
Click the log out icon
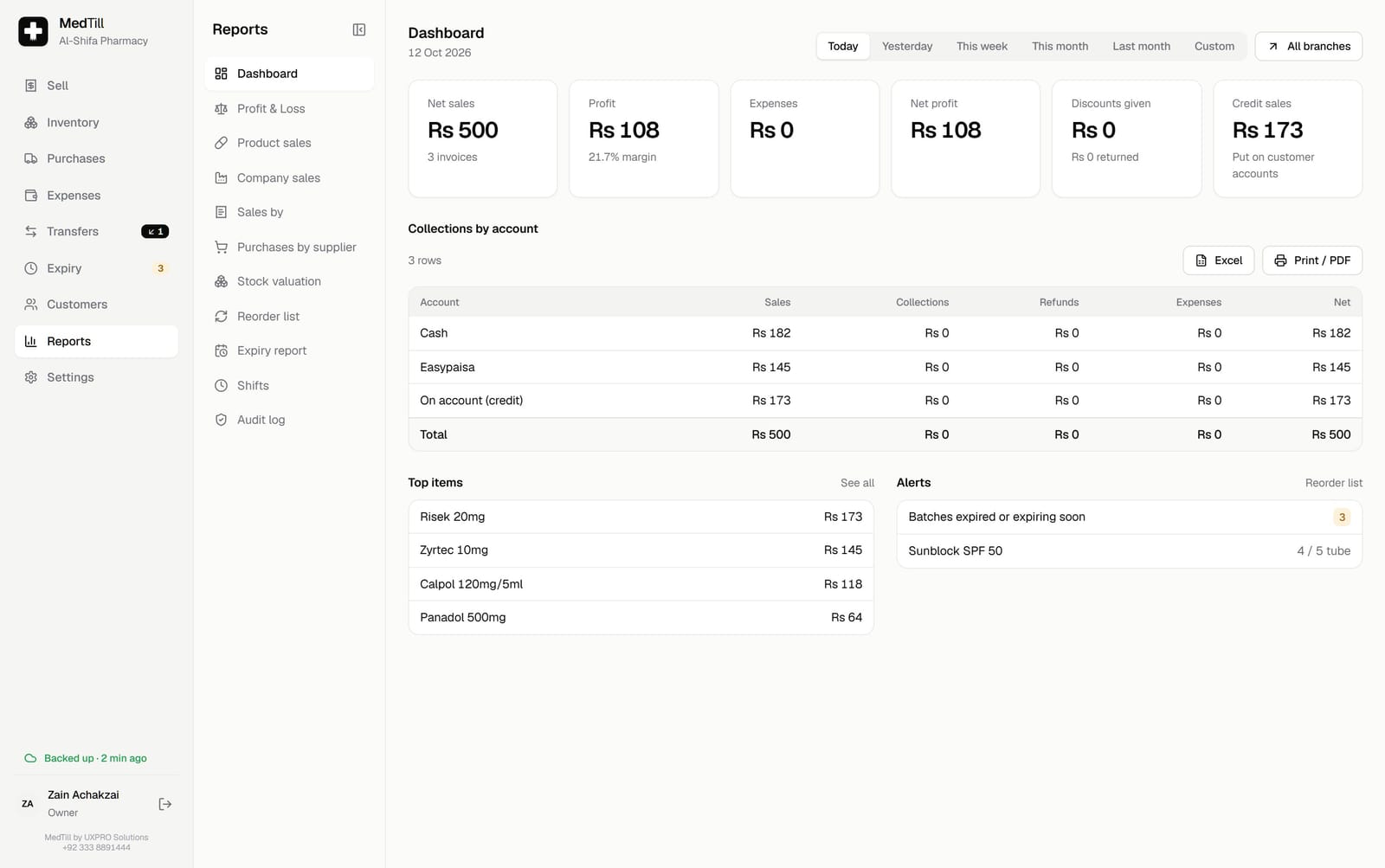(x=165, y=804)
